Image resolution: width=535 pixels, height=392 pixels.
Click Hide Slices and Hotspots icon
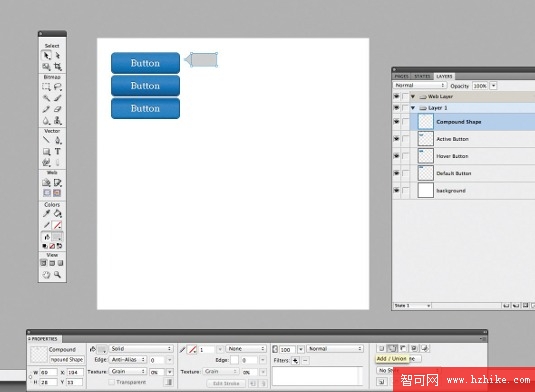click(x=47, y=193)
